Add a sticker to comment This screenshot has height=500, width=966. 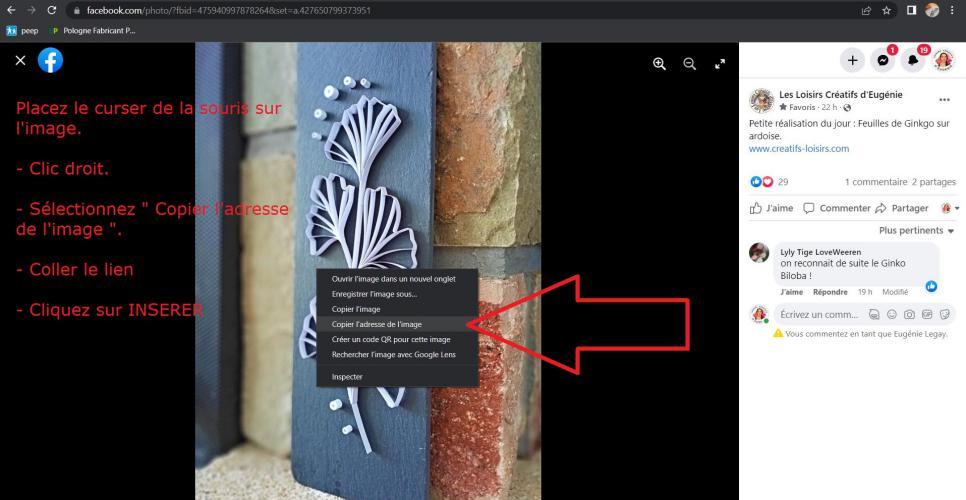click(944, 315)
